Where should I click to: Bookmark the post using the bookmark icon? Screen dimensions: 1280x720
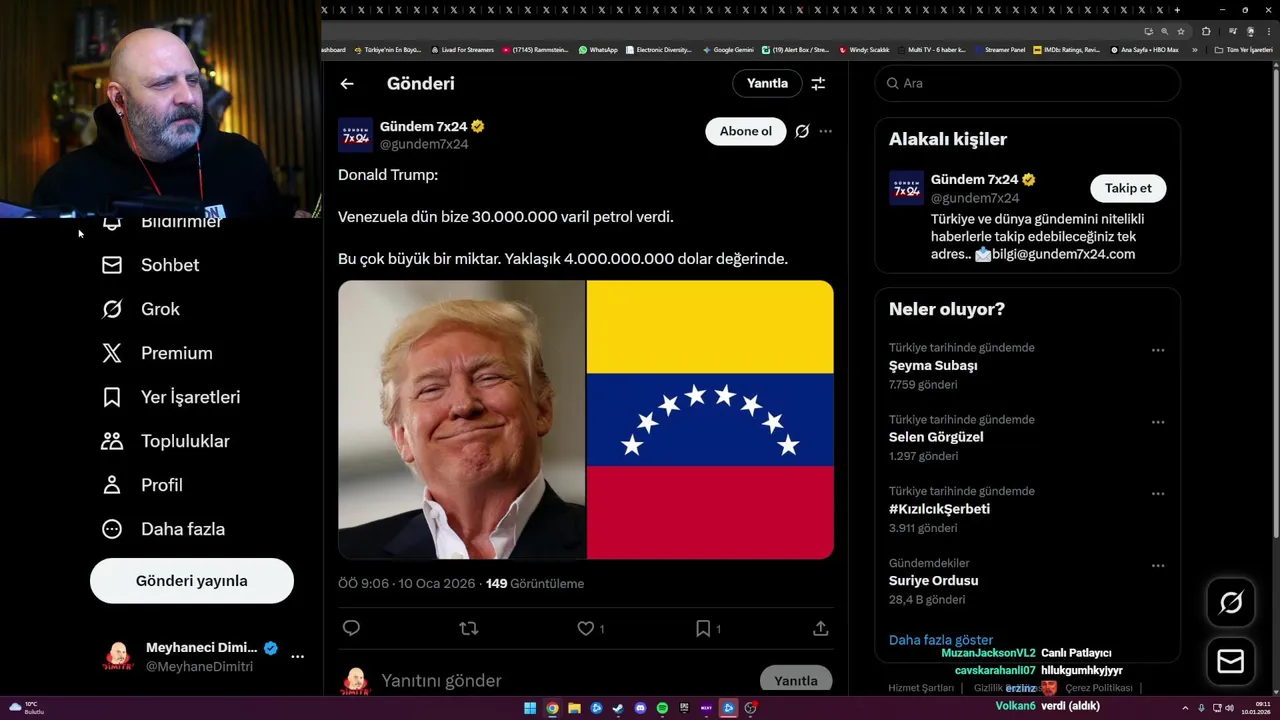click(703, 628)
